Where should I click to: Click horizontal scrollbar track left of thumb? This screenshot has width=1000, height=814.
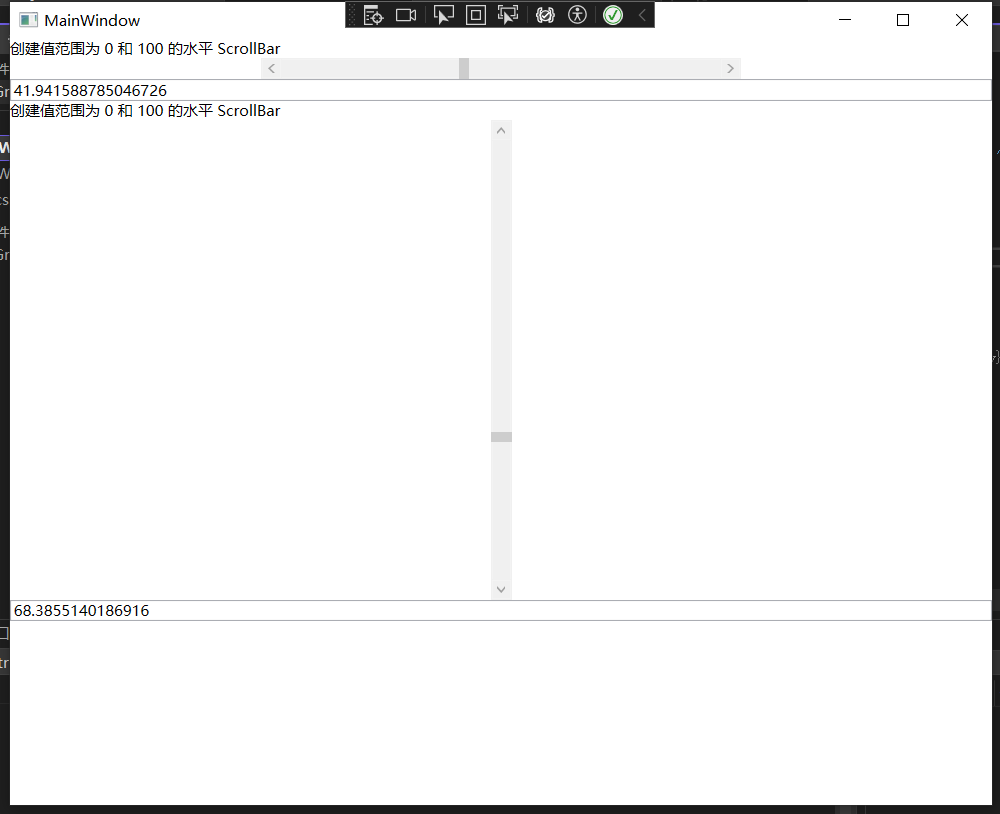[370, 68]
